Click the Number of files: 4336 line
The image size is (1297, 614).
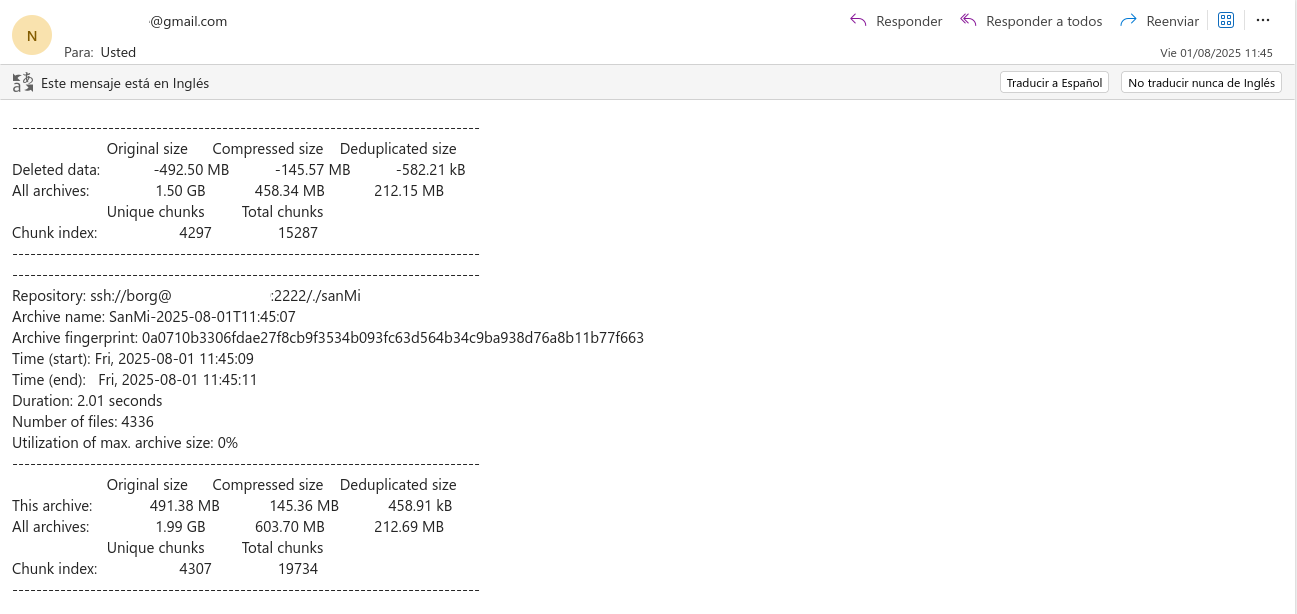(83, 422)
